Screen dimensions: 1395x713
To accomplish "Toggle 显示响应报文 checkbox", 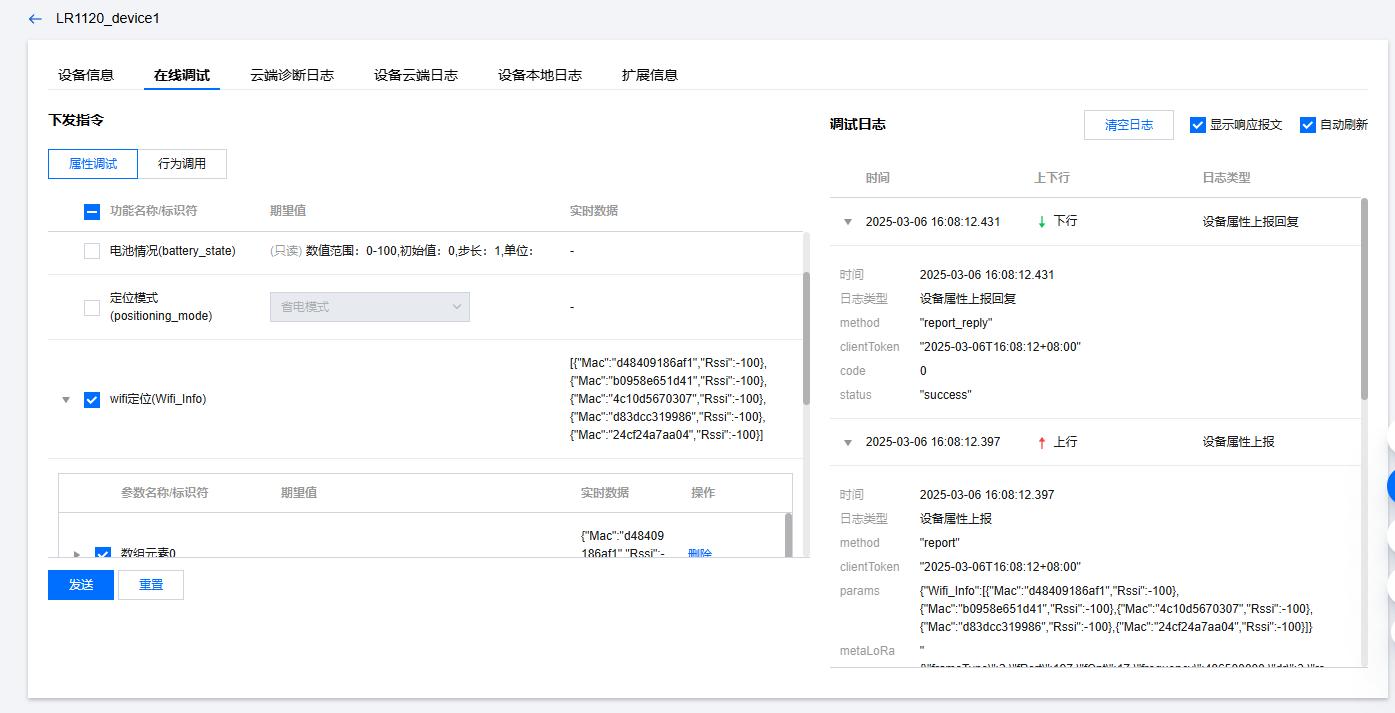I will [x=1198, y=125].
